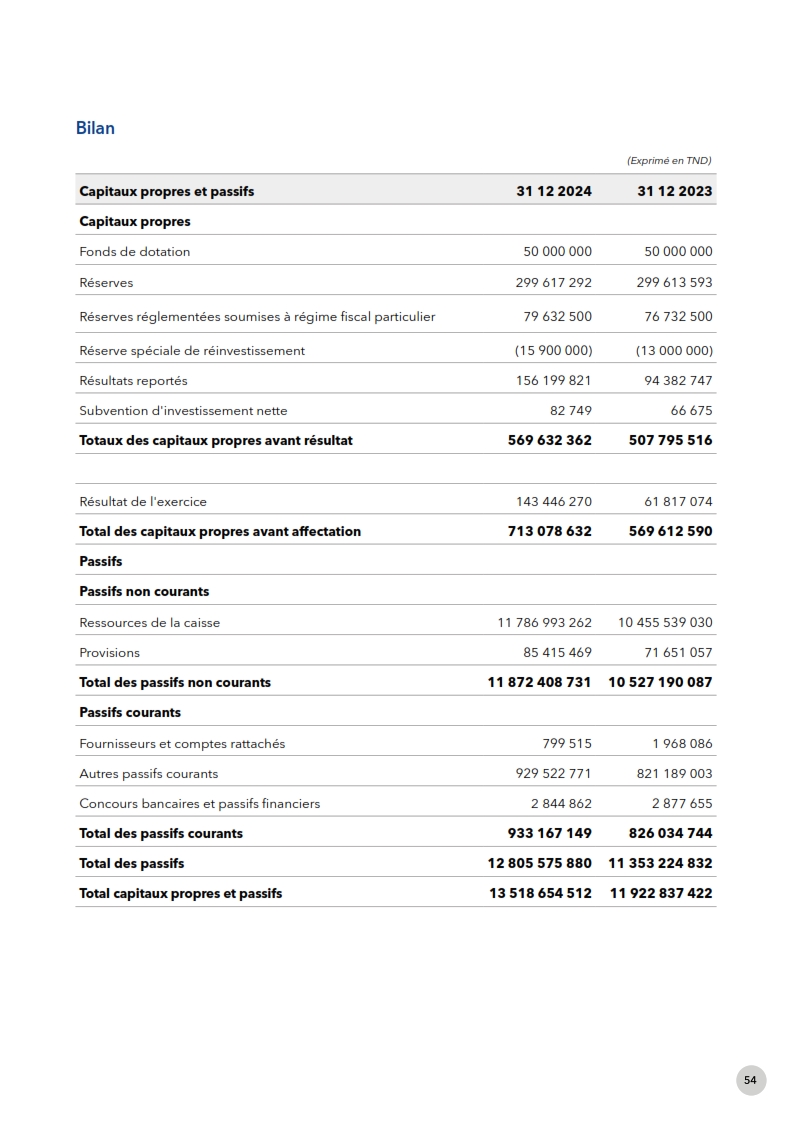This screenshot has height=1122, width=793.
Task: Select Résultat de l'exercice 2024 amount
Action: [554, 502]
